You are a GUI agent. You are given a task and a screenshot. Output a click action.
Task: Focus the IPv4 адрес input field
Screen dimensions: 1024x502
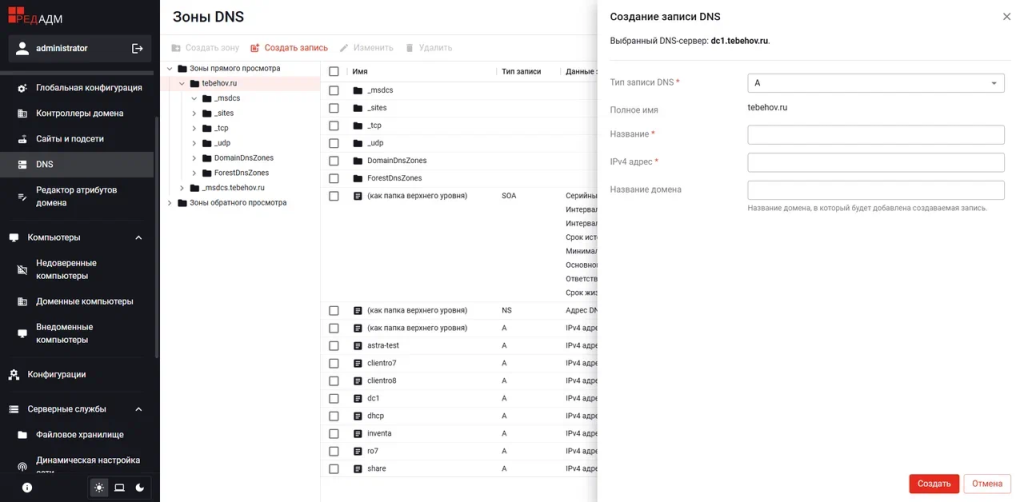pos(875,162)
